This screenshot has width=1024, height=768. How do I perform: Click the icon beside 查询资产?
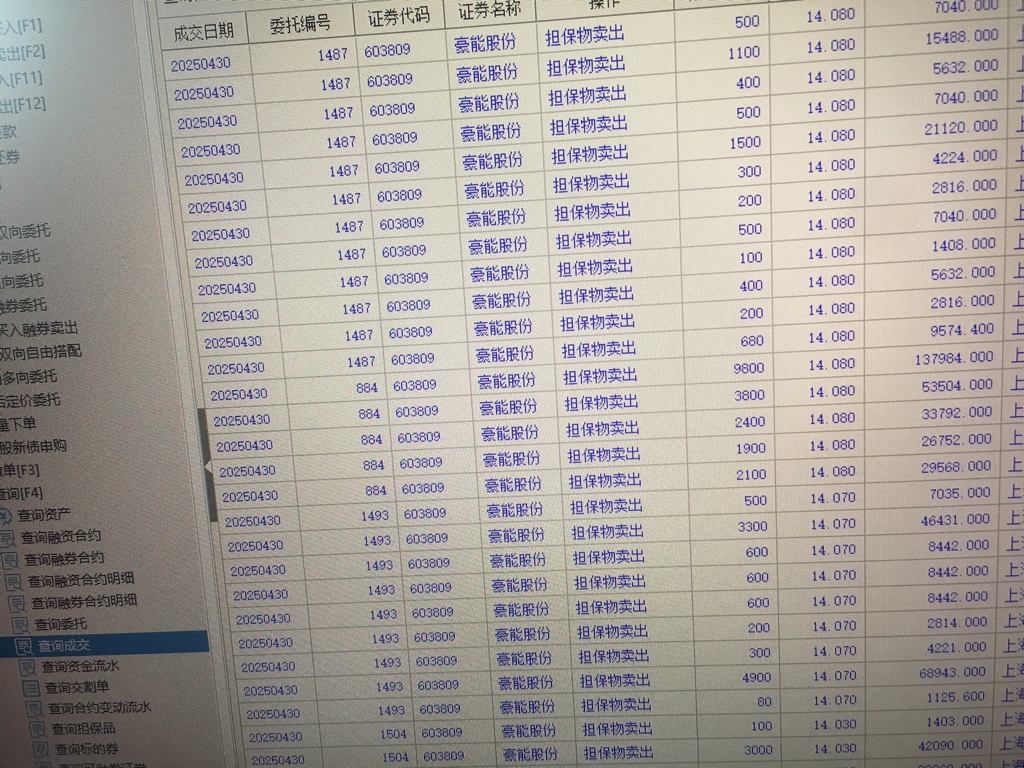(x=5, y=517)
